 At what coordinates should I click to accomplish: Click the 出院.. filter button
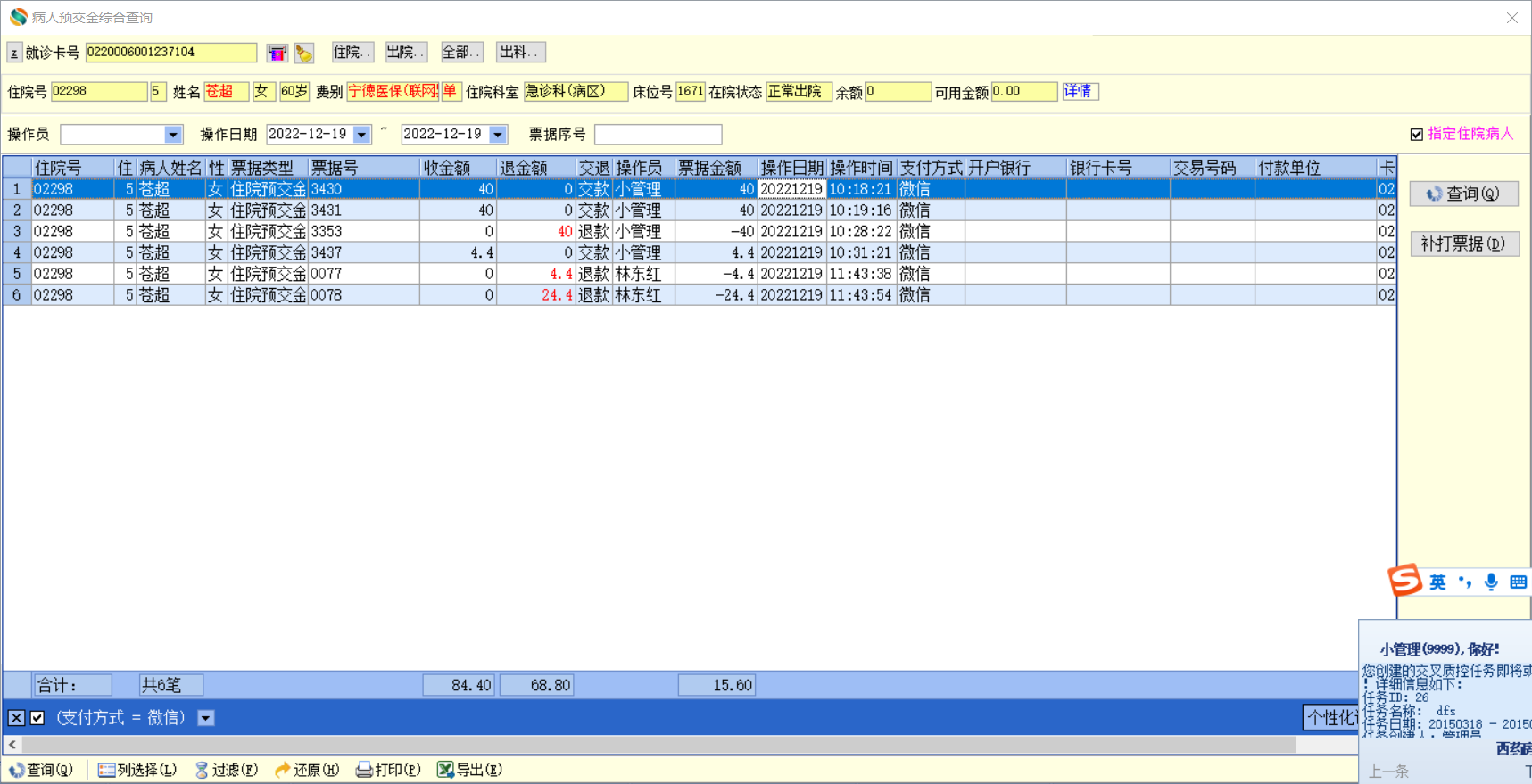[406, 53]
